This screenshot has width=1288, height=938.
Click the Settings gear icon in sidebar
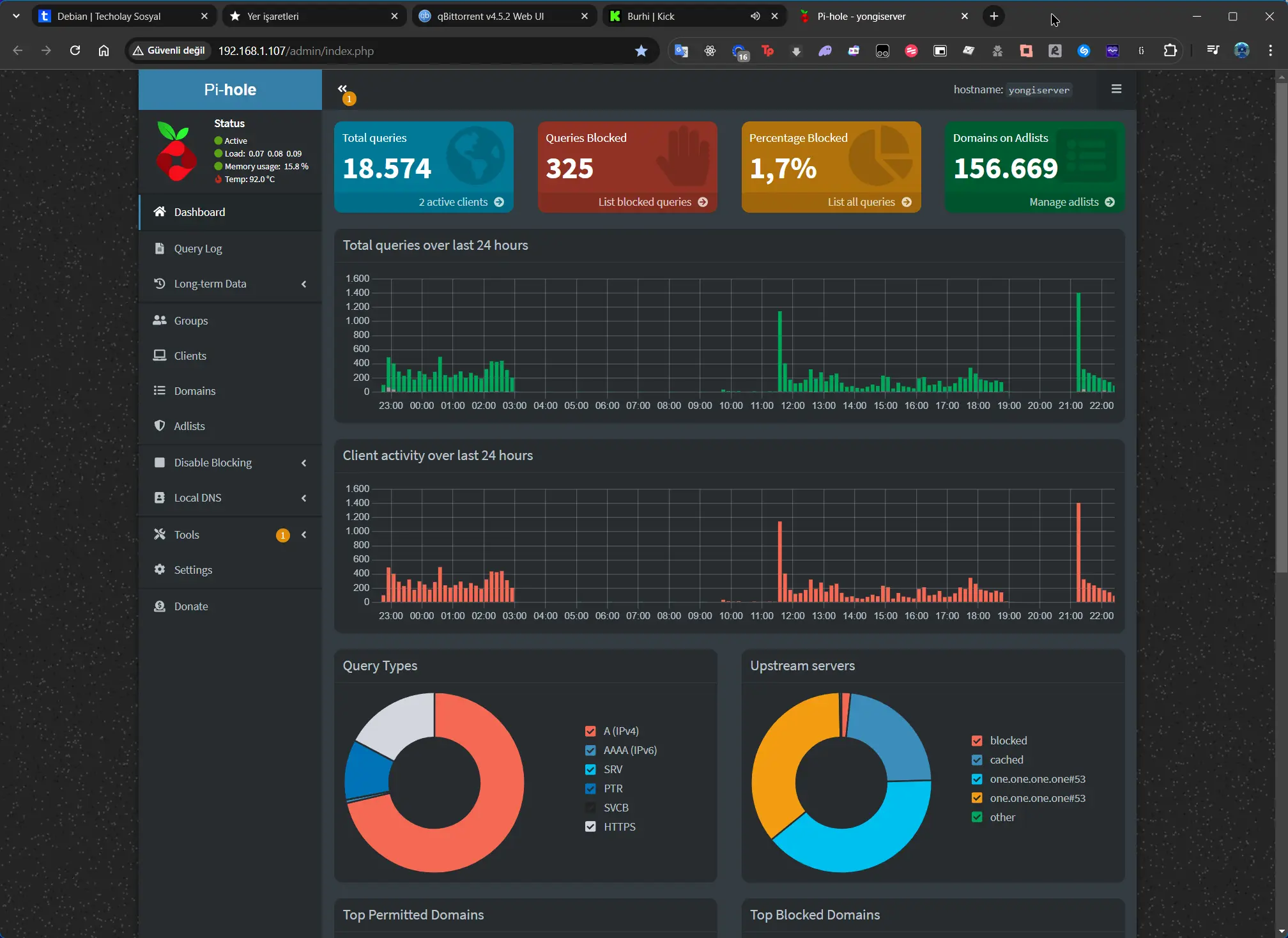[160, 569]
